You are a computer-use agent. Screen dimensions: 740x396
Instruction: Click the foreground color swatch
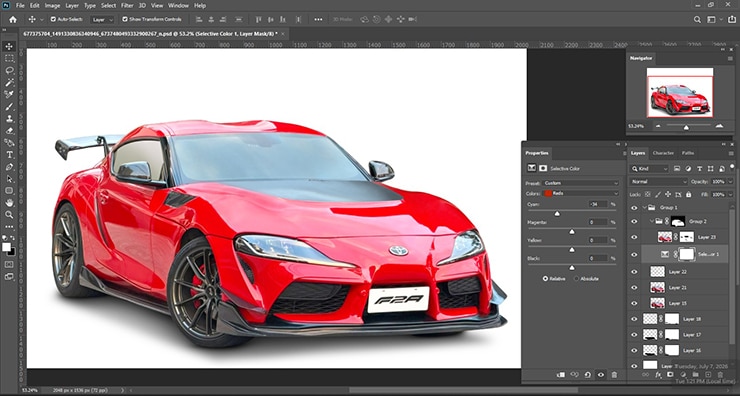[x=6, y=247]
